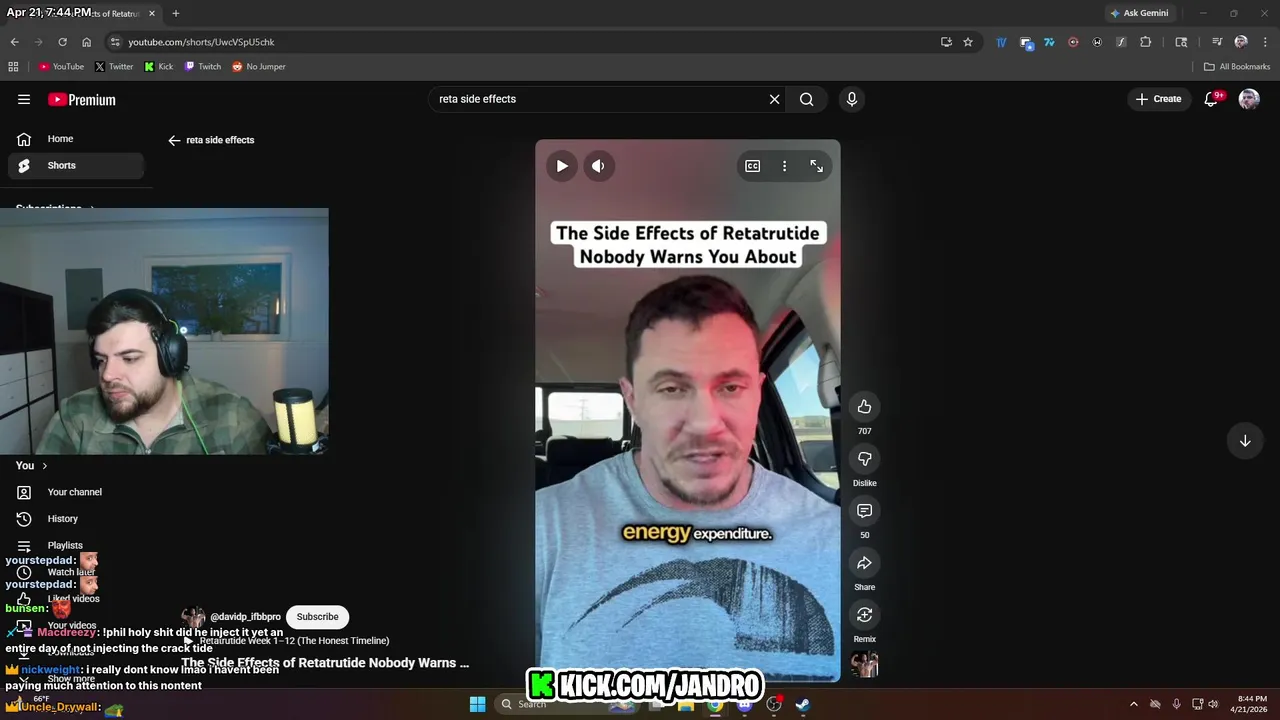This screenshot has height=720, width=1280.
Task: Open the browser Extensions puzzle menu
Action: tap(1146, 42)
